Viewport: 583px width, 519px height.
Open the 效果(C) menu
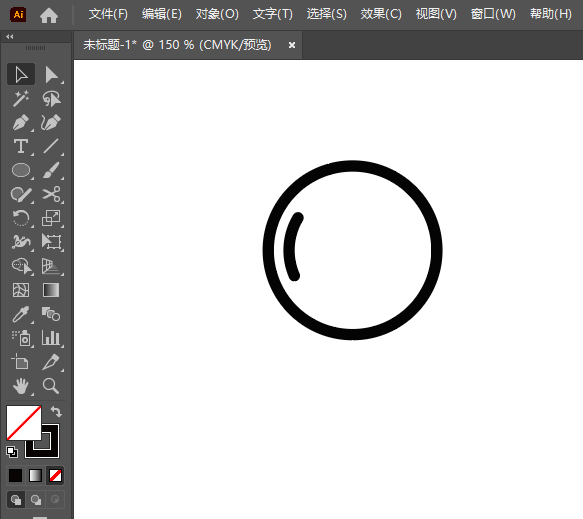click(381, 14)
